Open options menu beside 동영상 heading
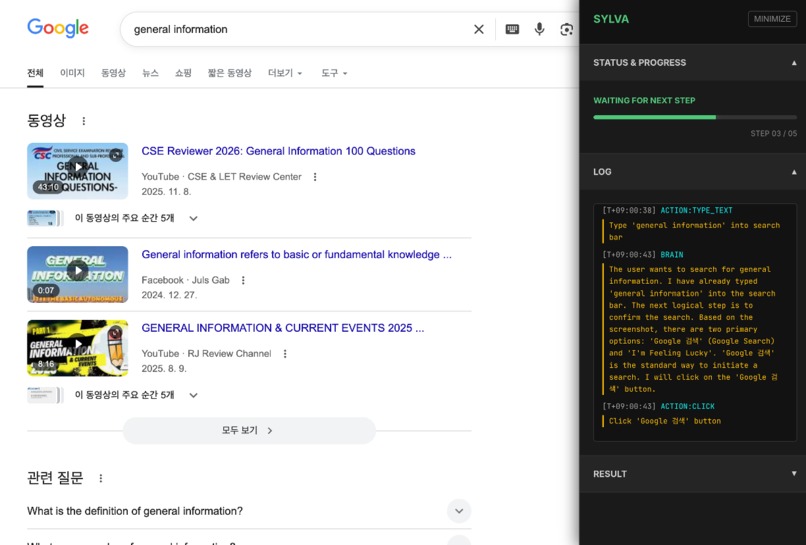This screenshot has width=806, height=545. [x=84, y=121]
